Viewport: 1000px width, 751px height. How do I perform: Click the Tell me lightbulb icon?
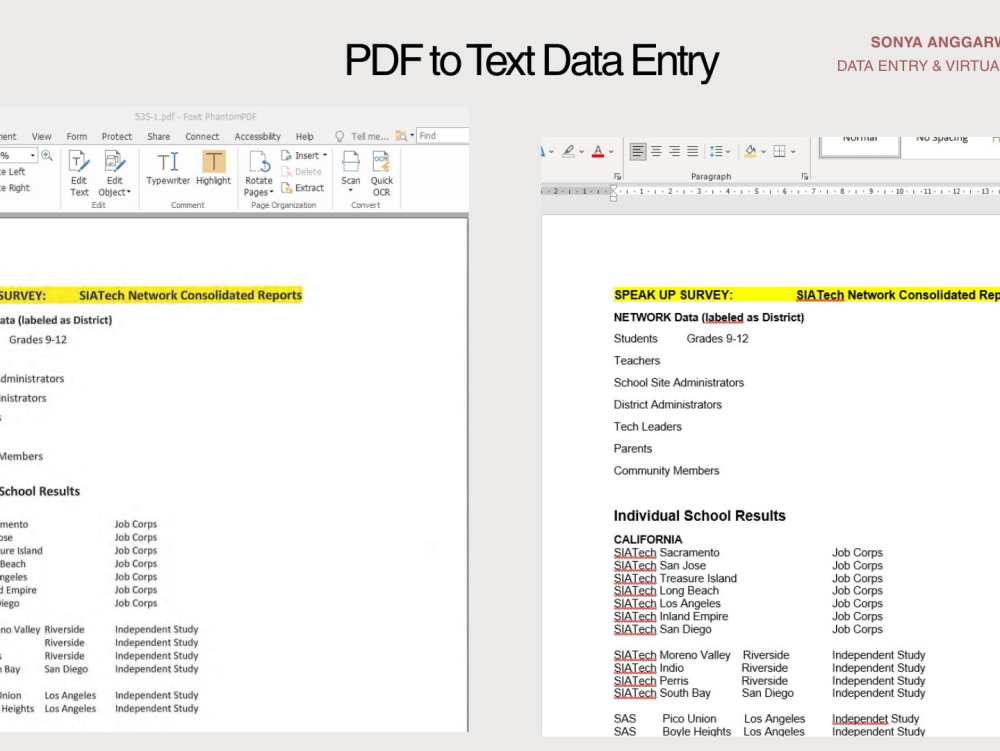(339, 136)
